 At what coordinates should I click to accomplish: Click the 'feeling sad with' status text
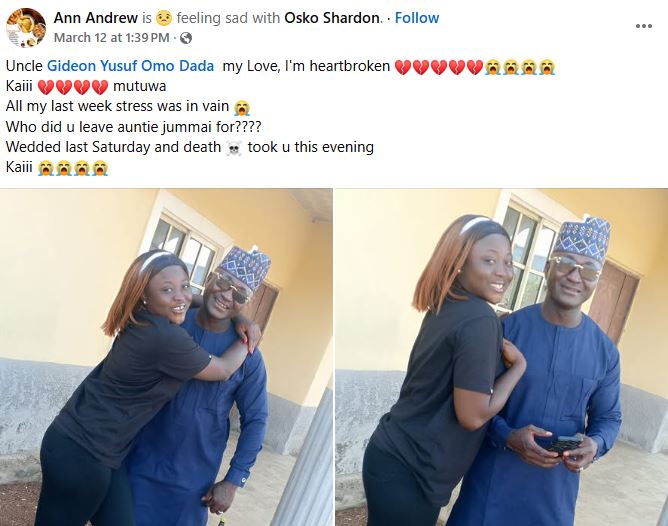pyautogui.click(x=228, y=18)
